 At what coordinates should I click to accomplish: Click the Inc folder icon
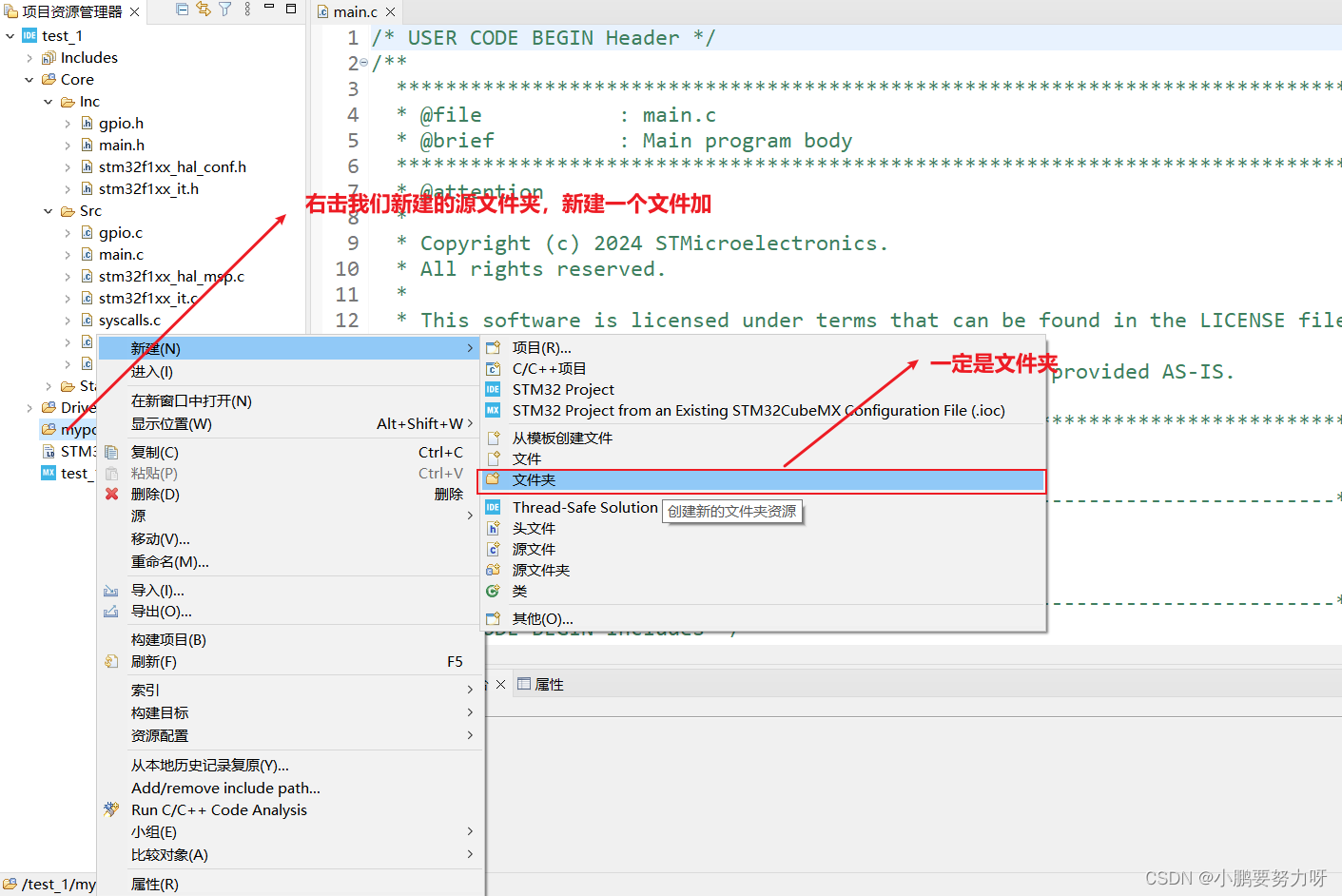click(x=68, y=101)
